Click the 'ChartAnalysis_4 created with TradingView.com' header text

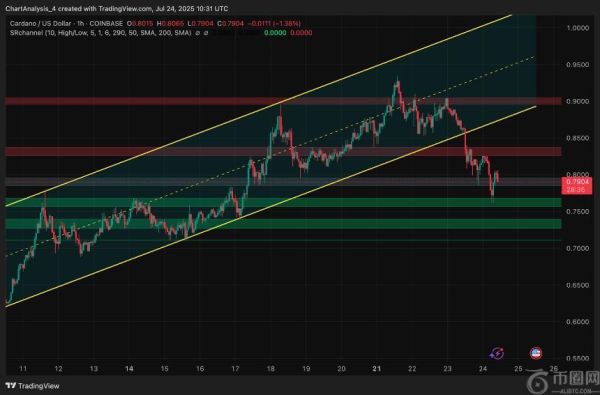[x=78, y=8]
